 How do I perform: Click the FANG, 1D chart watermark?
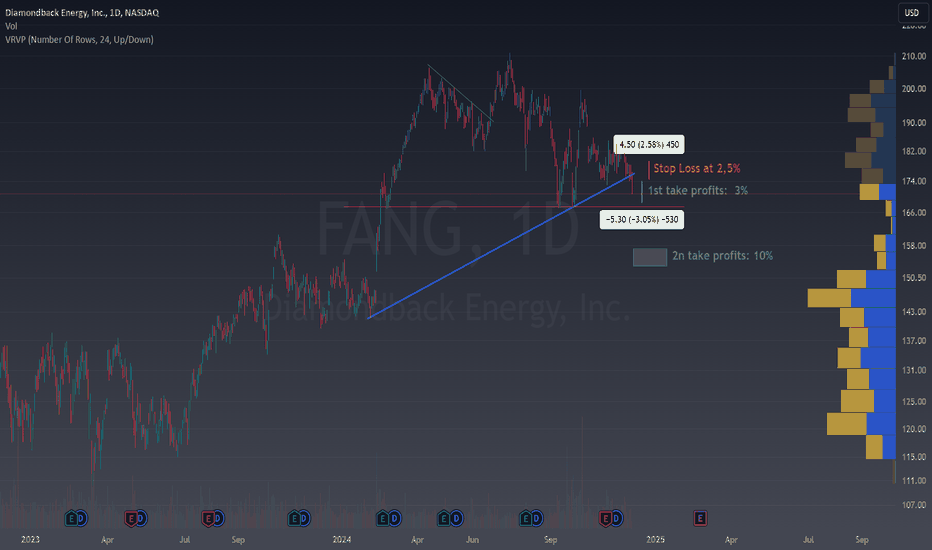tap(448, 230)
